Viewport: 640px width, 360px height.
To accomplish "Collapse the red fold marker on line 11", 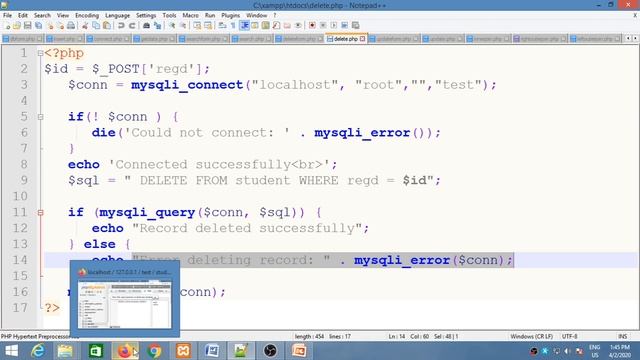I will pos(40,213).
